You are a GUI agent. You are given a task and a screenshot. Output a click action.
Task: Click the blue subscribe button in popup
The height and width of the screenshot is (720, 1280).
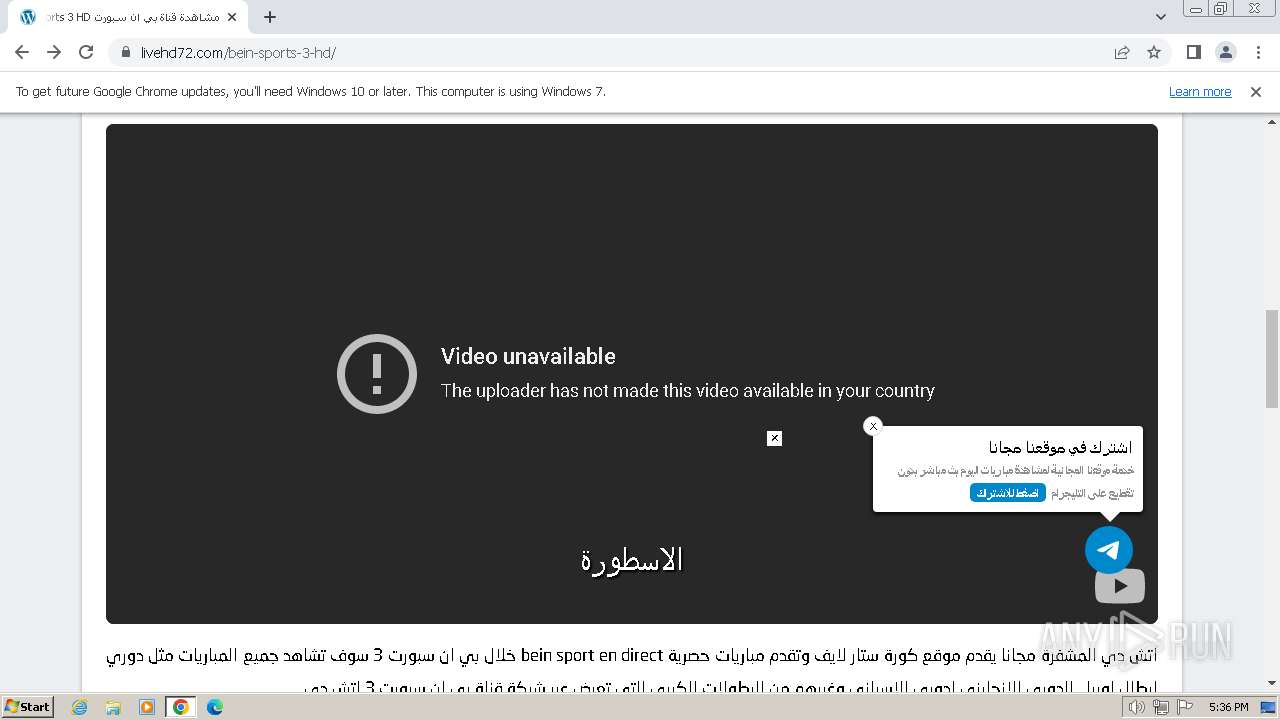(x=1007, y=493)
